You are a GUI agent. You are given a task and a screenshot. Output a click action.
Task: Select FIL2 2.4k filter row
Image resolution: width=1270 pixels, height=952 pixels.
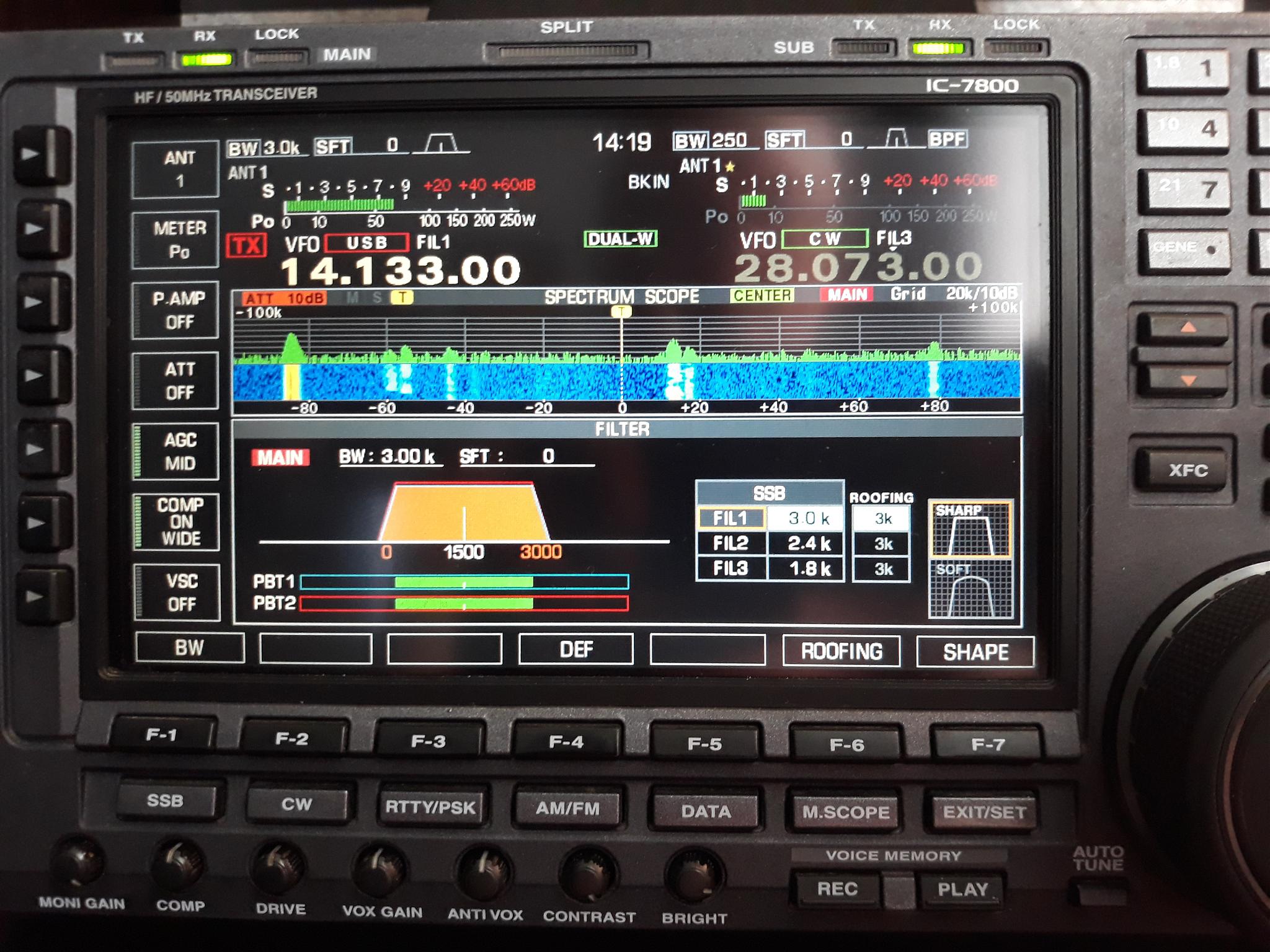click(x=770, y=544)
